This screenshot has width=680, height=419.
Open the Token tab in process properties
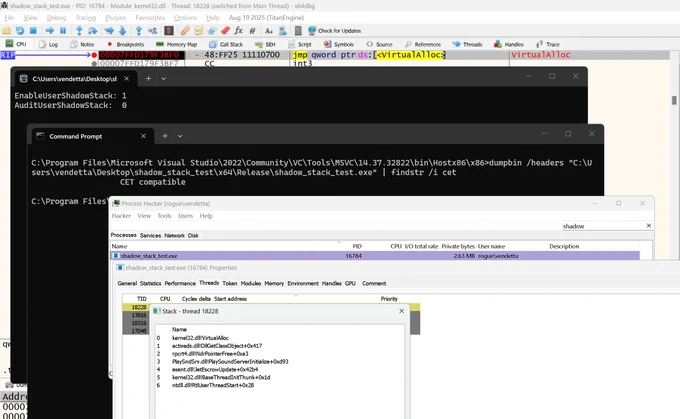230,283
